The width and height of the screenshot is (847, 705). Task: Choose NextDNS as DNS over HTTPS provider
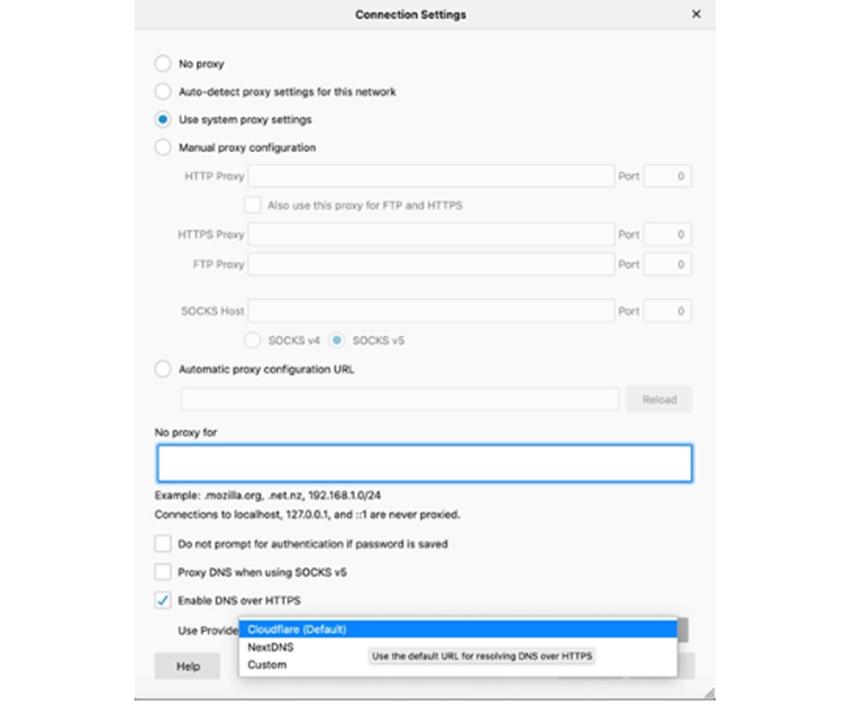tap(268, 646)
